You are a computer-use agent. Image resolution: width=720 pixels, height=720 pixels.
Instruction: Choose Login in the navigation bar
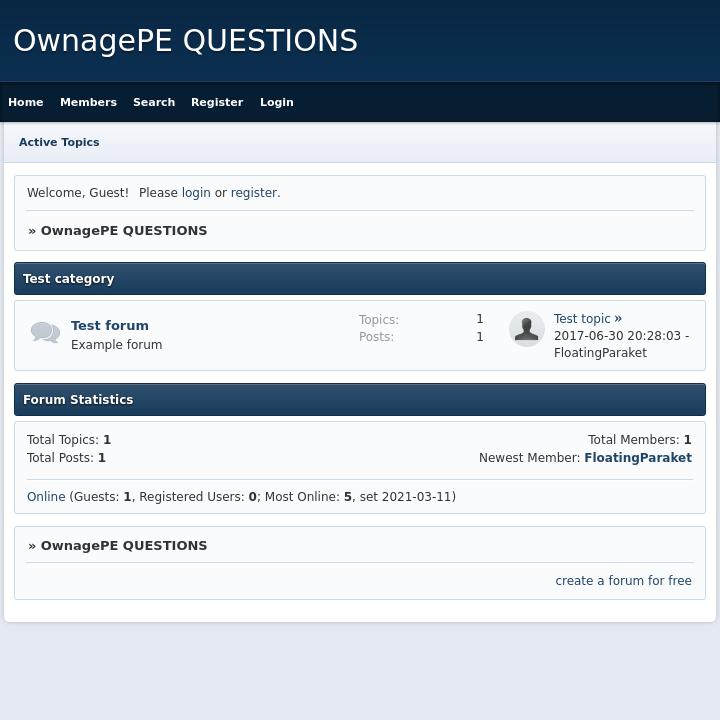[277, 102]
